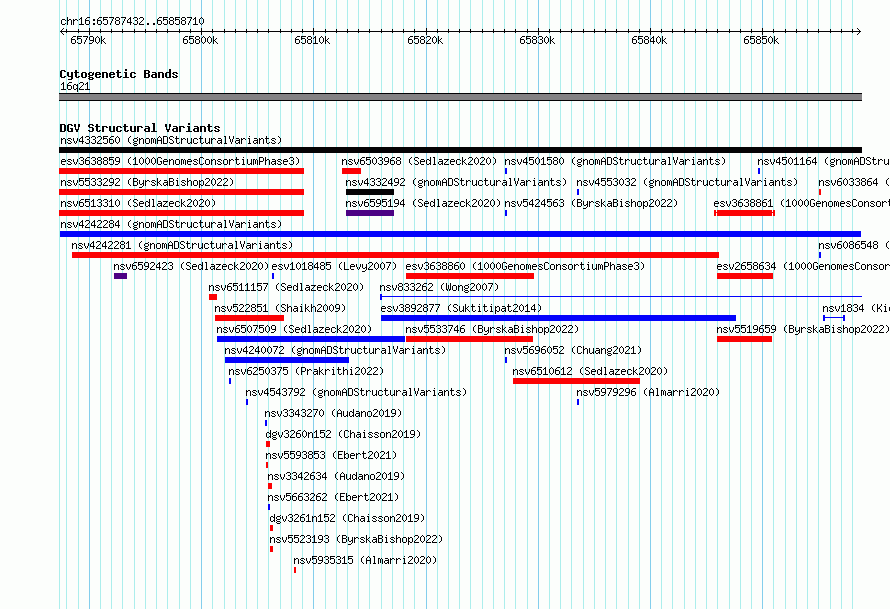Click the nsv5533746 ByrskaBishop2022 label
This screenshot has width=890, height=609.
[492, 329]
